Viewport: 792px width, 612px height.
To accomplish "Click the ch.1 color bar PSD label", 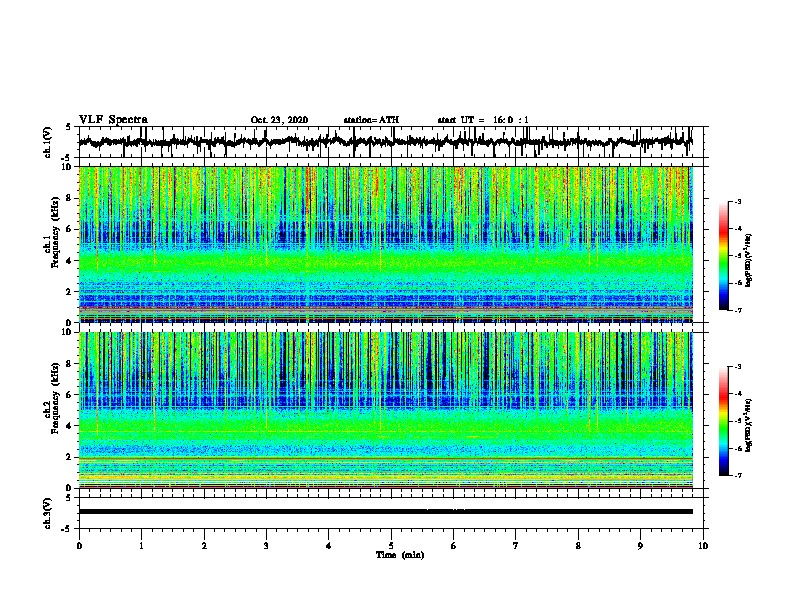I will pos(748,260).
